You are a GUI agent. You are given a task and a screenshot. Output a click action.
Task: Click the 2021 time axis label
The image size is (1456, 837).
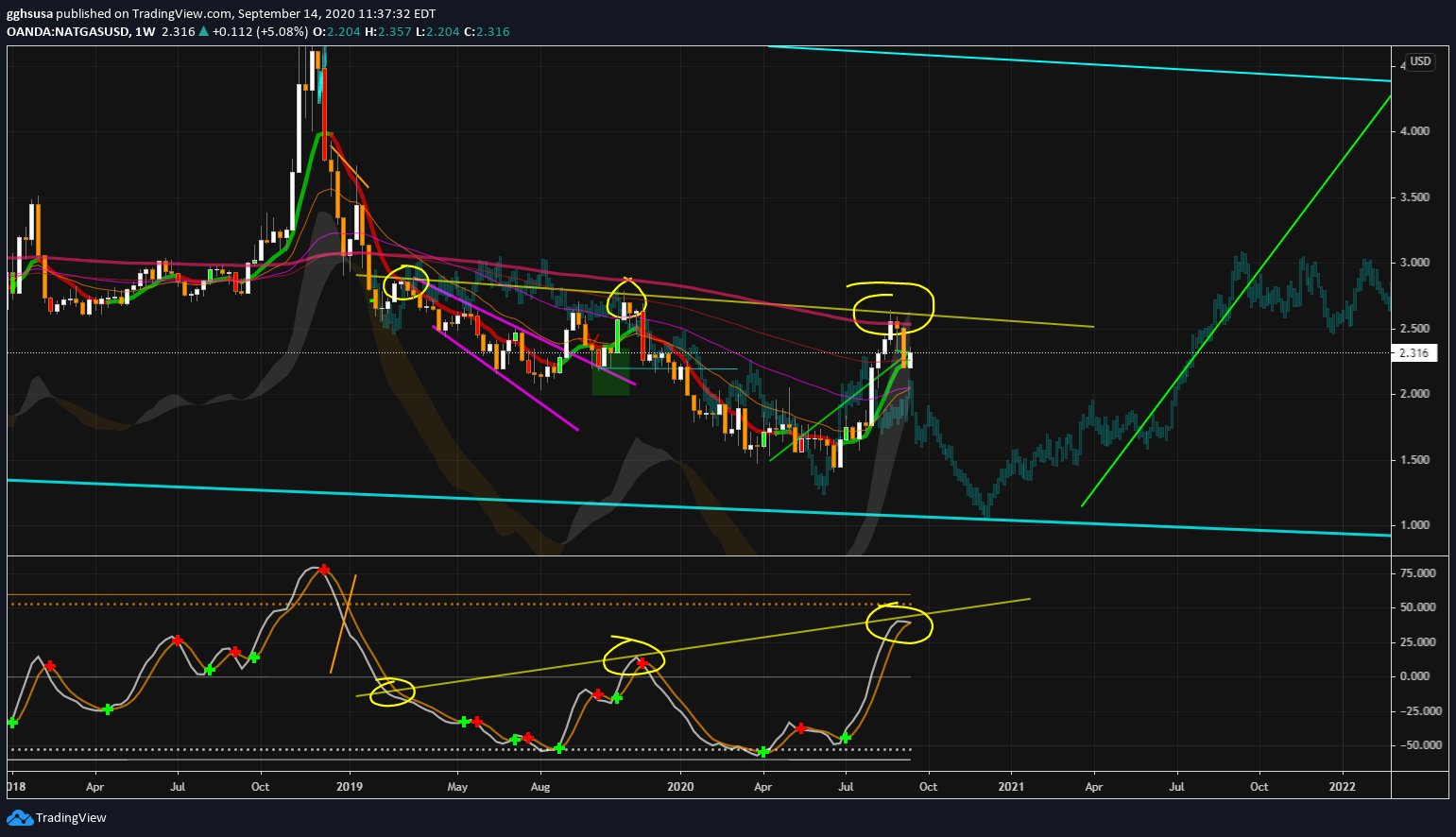click(x=1011, y=786)
